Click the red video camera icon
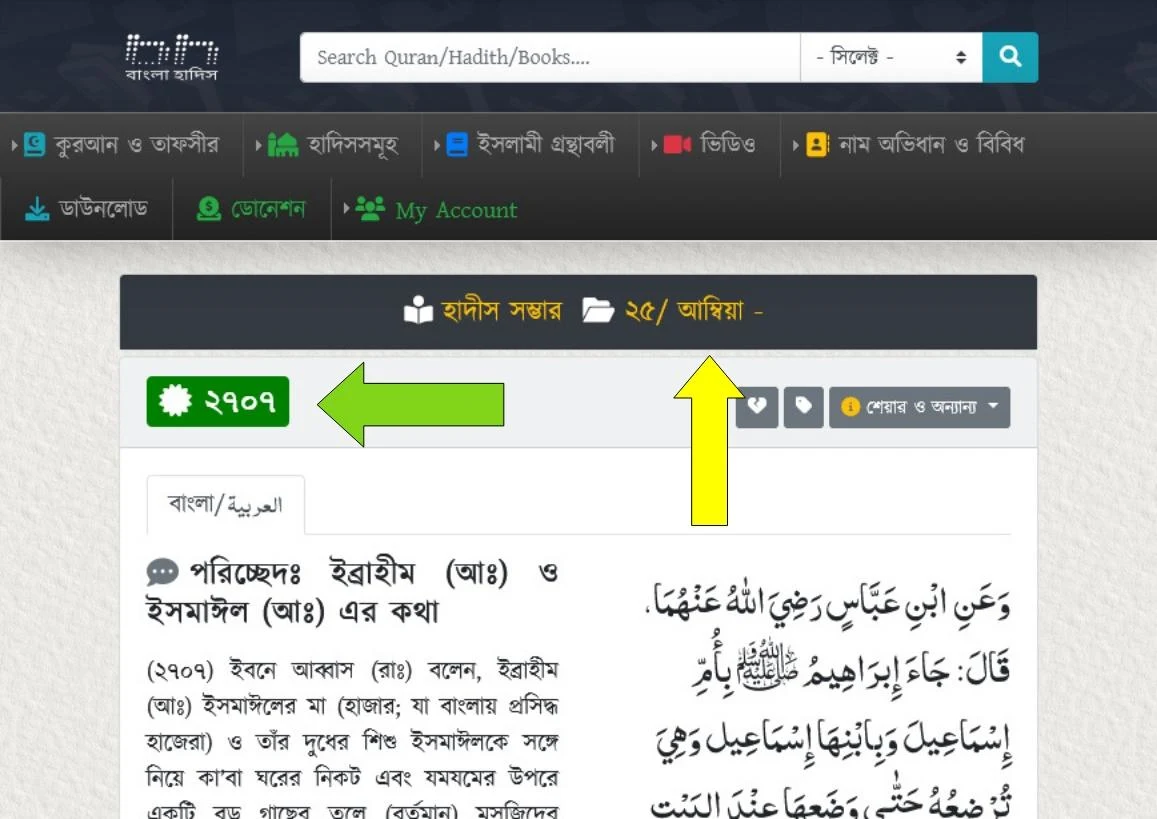1157x819 pixels. pos(677,145)
